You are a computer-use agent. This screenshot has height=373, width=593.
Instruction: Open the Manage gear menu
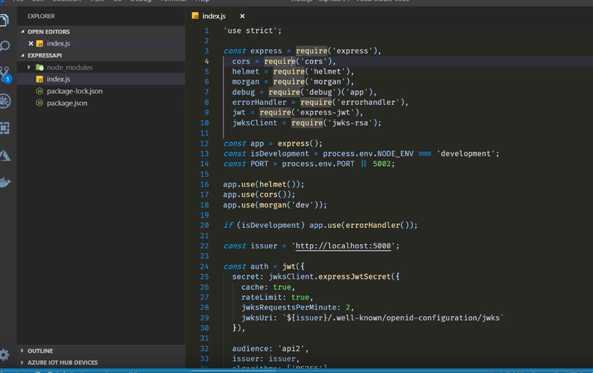(4, 354)
